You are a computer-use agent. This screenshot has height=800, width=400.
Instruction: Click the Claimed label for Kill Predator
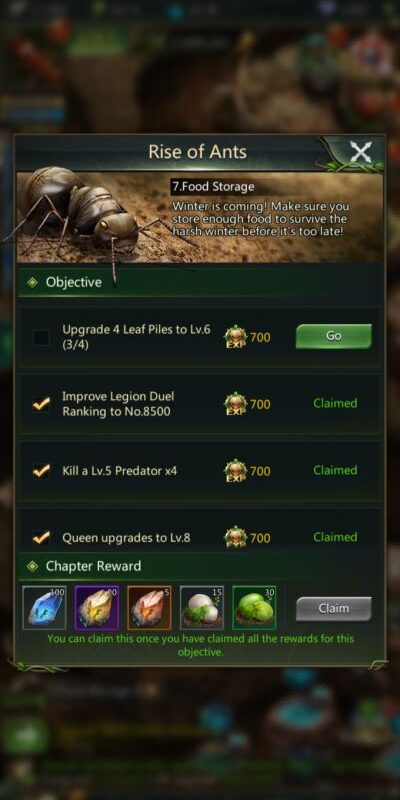(x=335, y=470)
